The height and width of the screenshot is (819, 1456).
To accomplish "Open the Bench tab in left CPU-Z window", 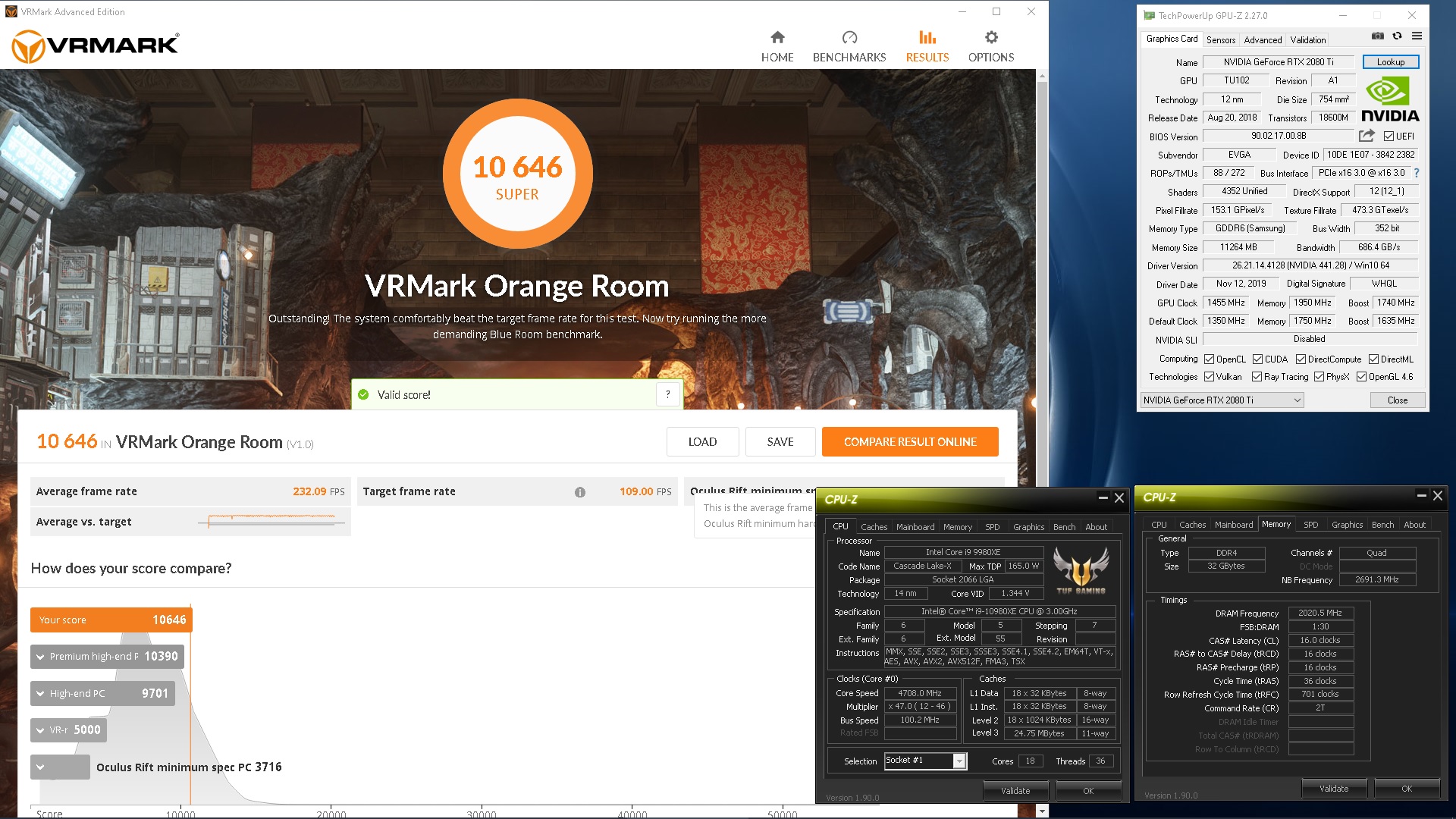I will [1064, 527].
